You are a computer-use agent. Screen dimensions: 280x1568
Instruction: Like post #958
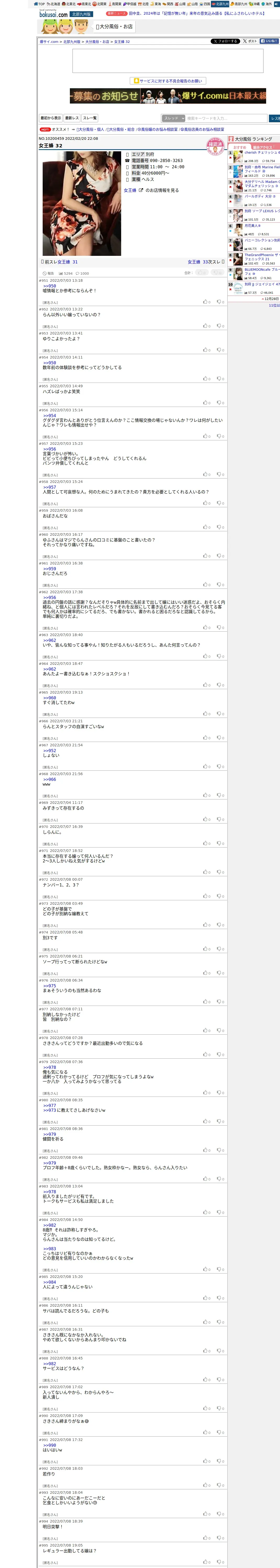pos(207,503)
